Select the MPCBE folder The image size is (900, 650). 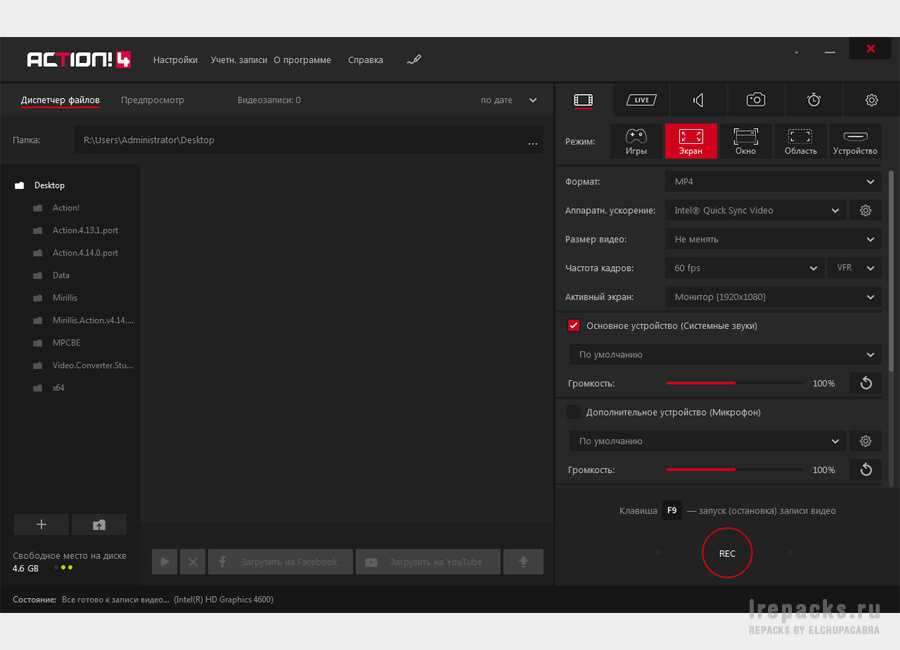click(66, 342)
